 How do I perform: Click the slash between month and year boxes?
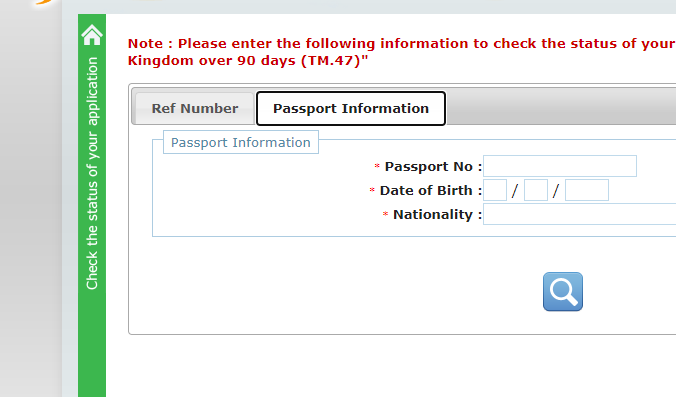click(x=556, y=191)
